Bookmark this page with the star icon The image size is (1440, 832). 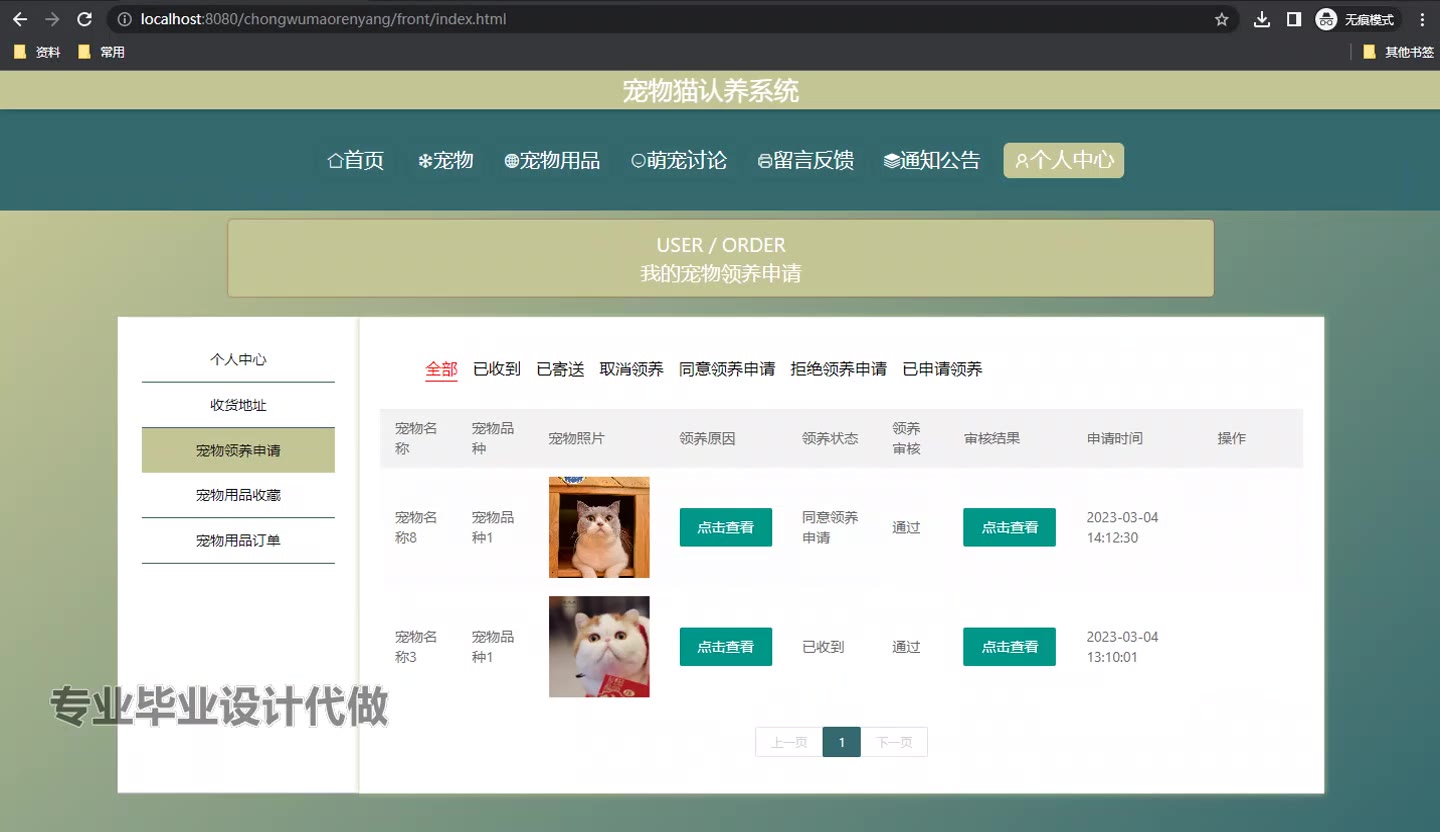[x=1221, y=19]
